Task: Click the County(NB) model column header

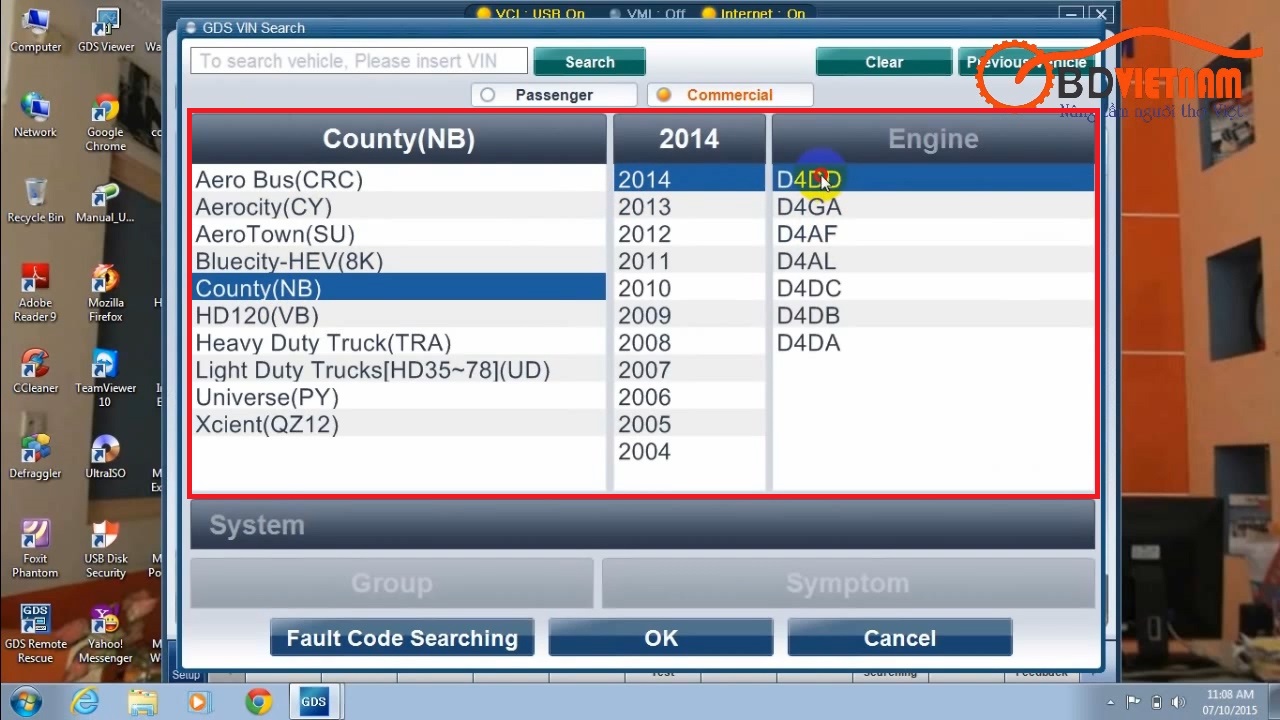Action: coord(399,139)
